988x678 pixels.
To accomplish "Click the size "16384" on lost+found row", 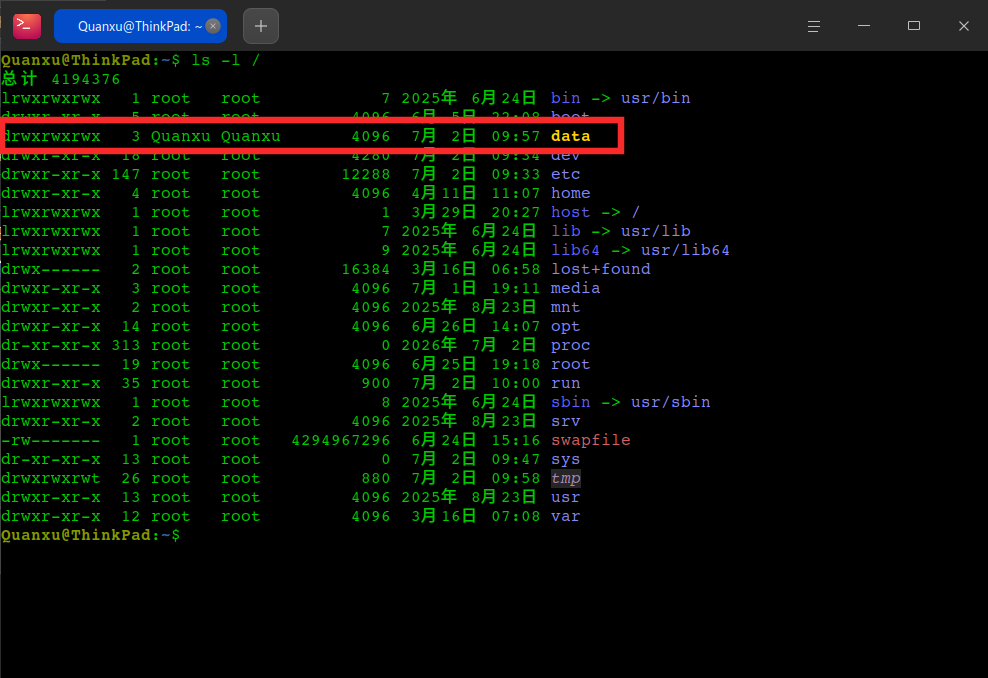I will (366, 269).
